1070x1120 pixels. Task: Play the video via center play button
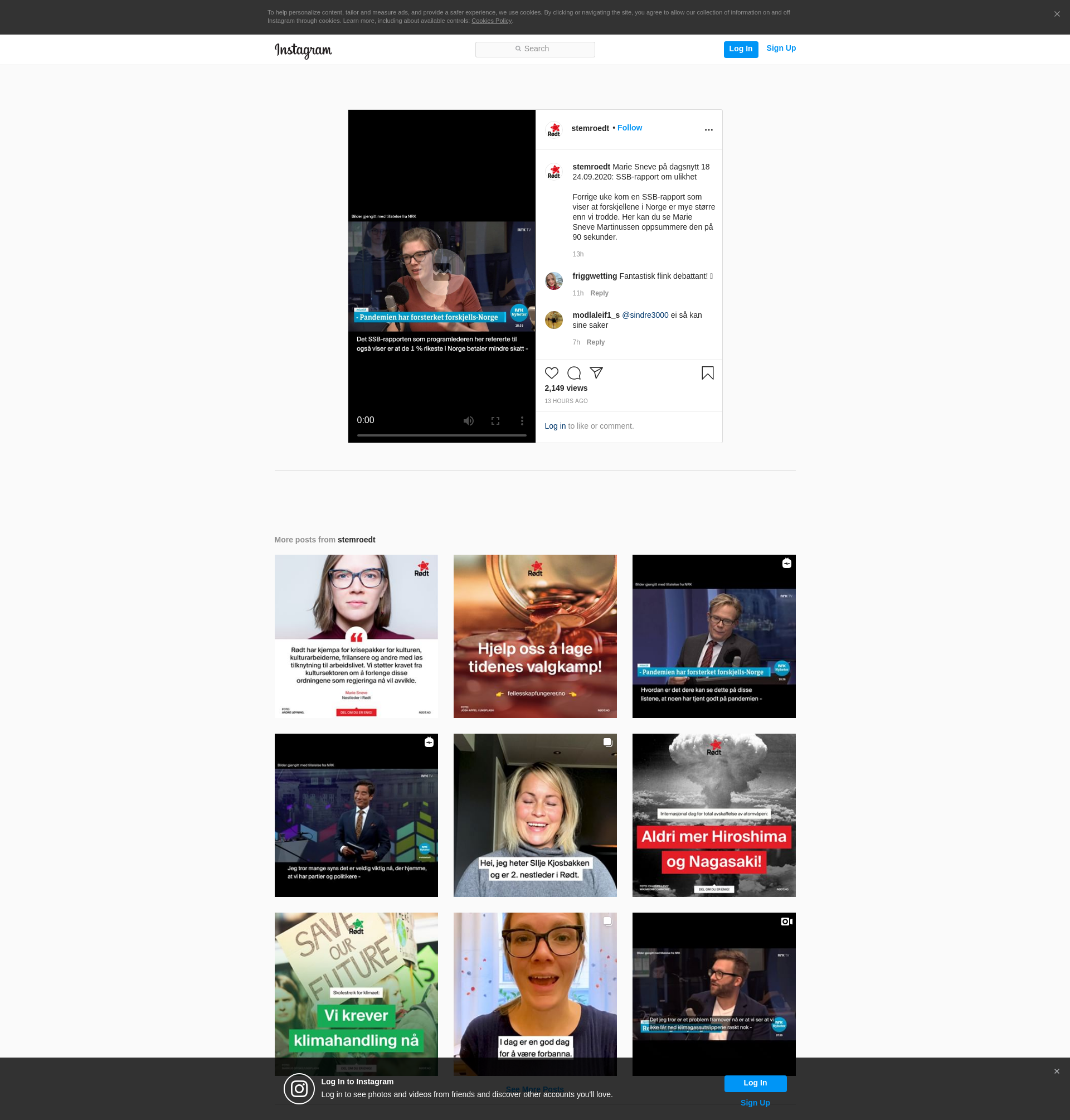[x=441, y=272]
